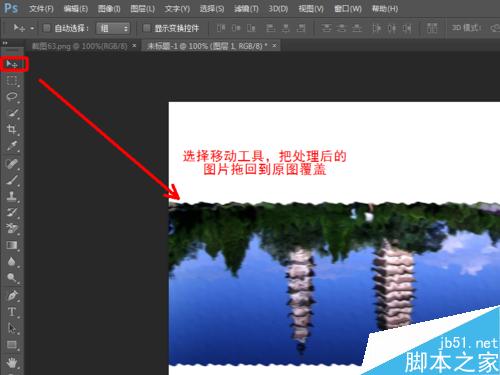
Task: Click Distribute right edges icon
Action: (407, 28)
